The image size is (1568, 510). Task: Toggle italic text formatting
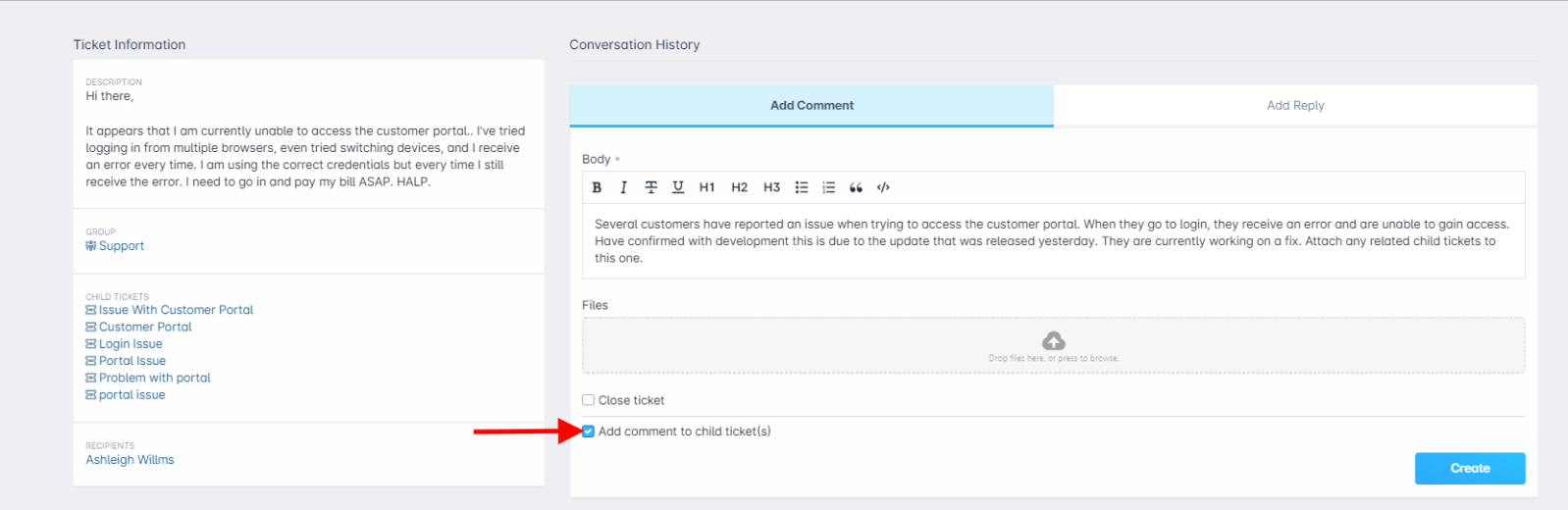tap(623, 187)
